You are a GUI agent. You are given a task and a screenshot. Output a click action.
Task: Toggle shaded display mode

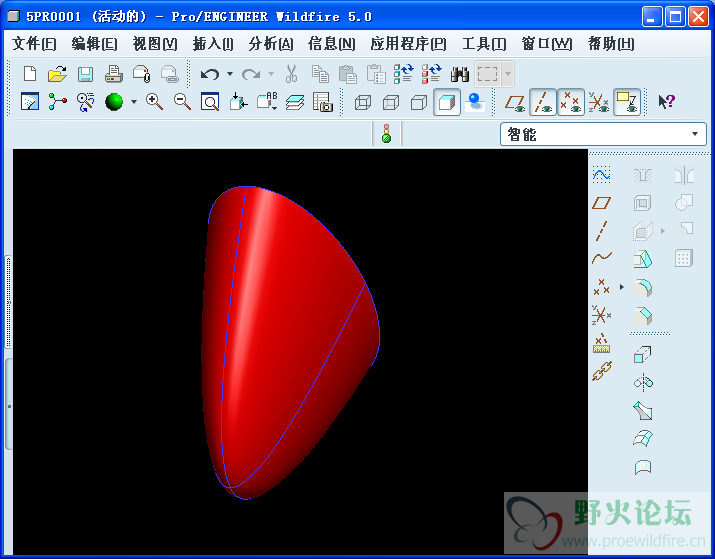[447, 102]
